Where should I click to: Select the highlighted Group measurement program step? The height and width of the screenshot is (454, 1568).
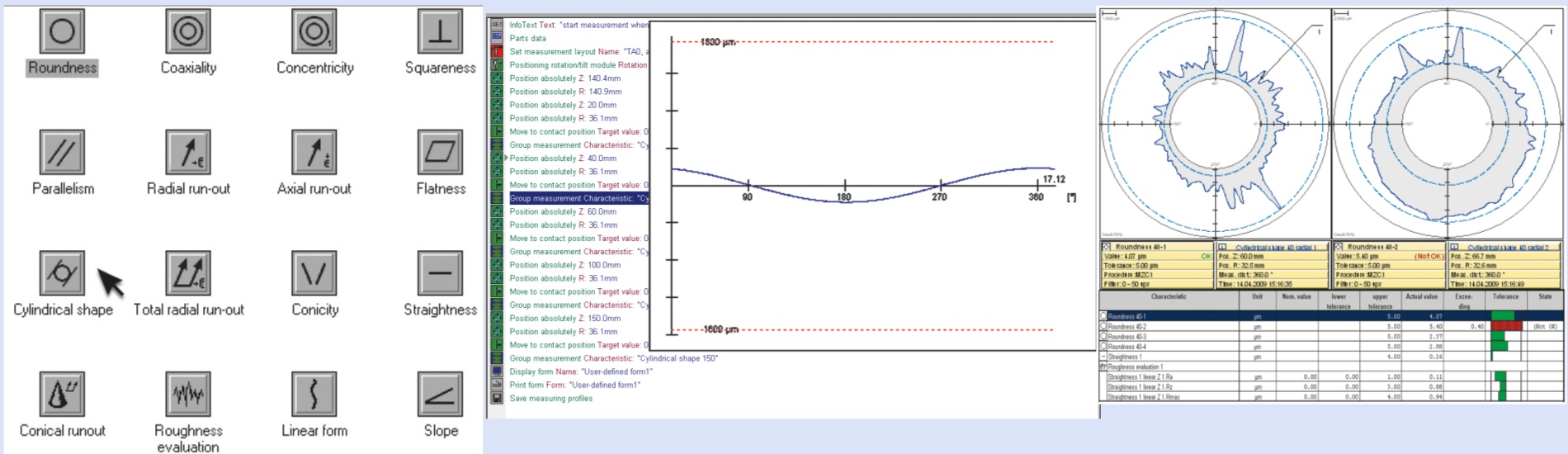(578, 198)
